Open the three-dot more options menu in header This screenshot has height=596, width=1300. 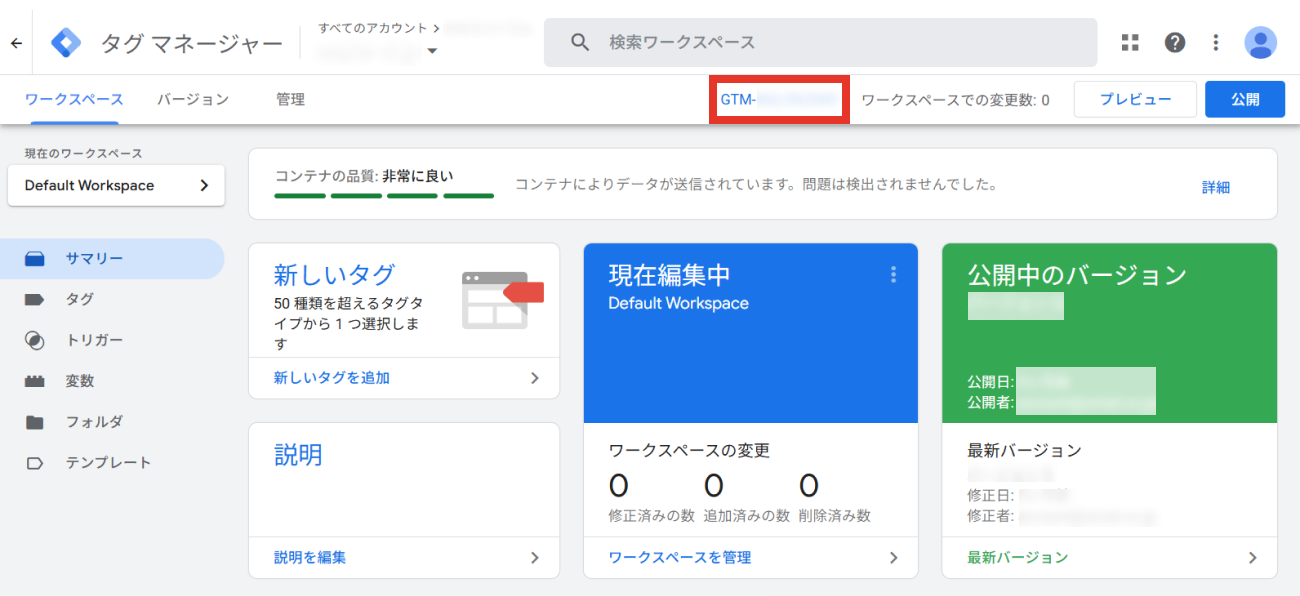pos(1216,42)
